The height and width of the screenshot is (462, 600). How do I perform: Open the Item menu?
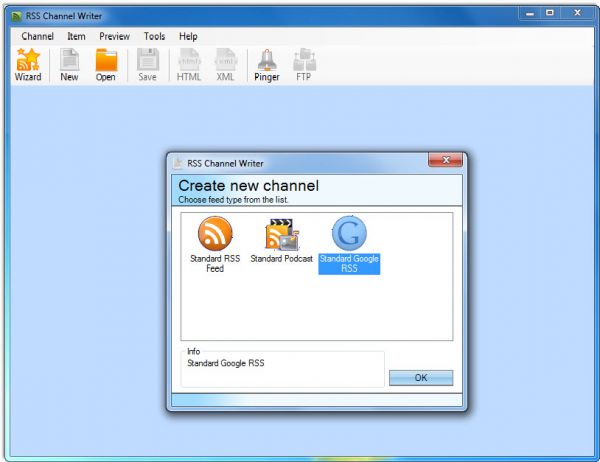click(76, 36)
